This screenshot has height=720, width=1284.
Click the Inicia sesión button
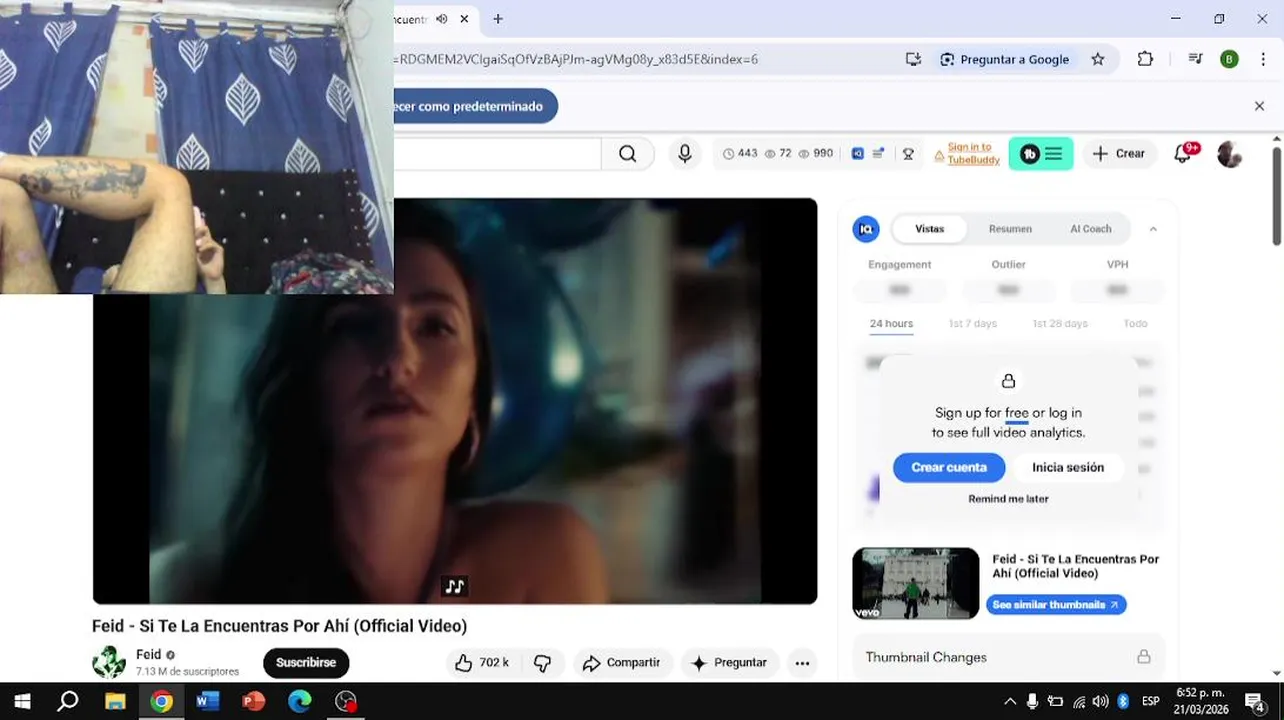tap(1068, 467)
